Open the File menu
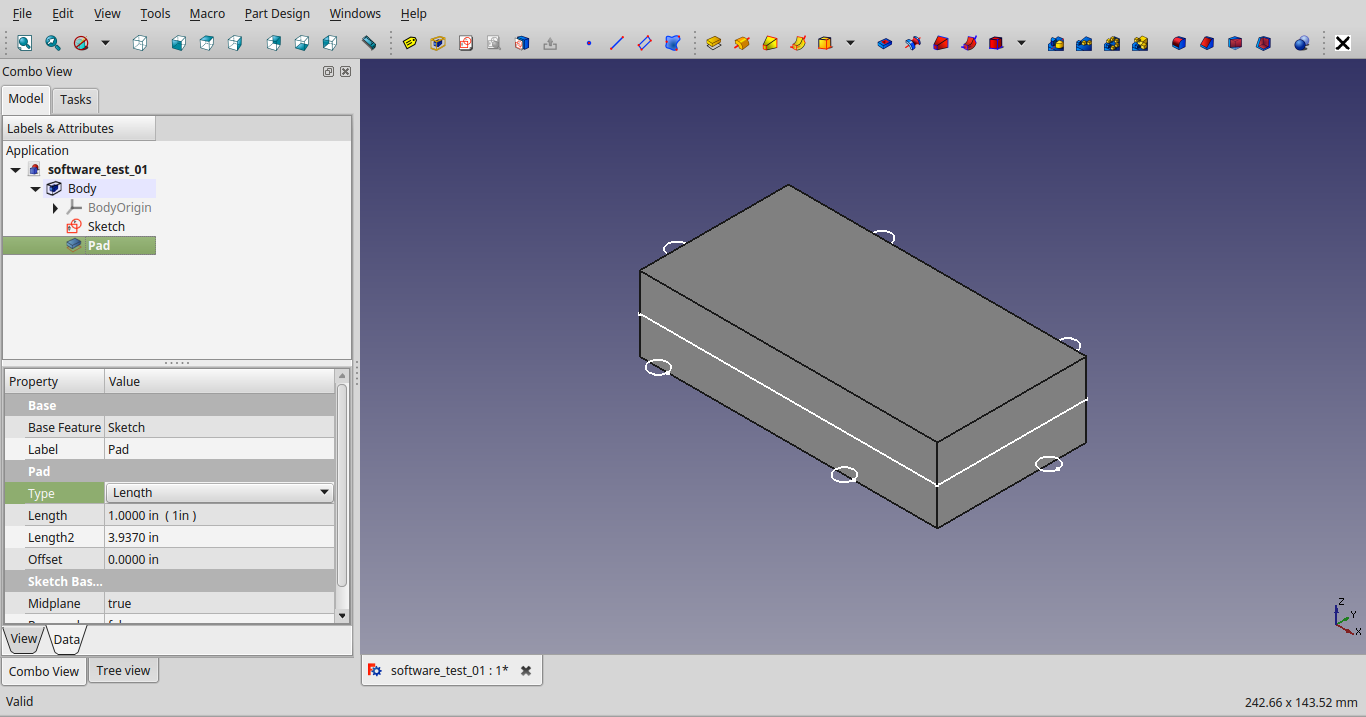The image size is (1366, 717). tap(22, 13)
